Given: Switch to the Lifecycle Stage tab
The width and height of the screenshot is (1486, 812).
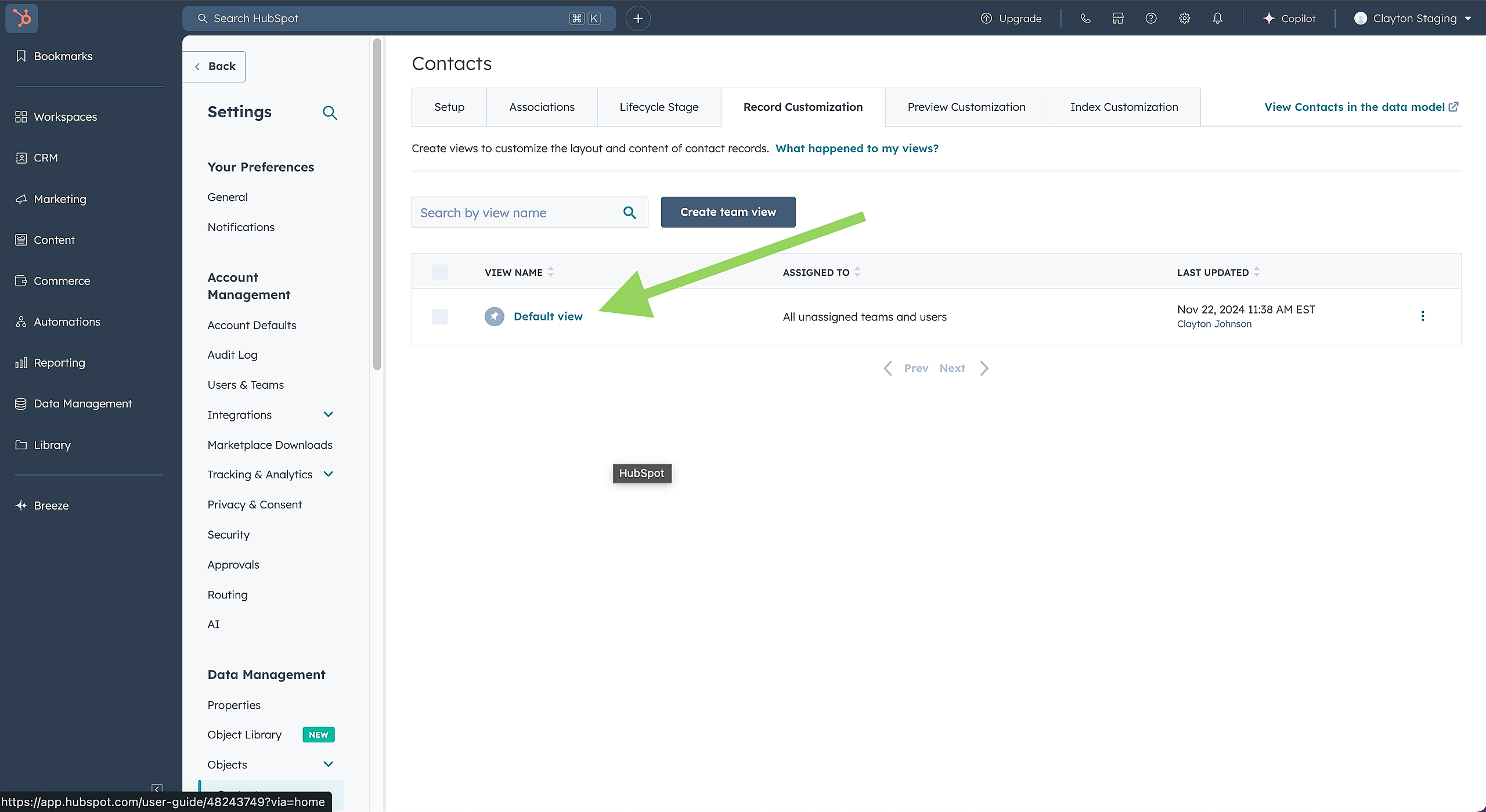Looking at the screenshot, I should point(658,107).
